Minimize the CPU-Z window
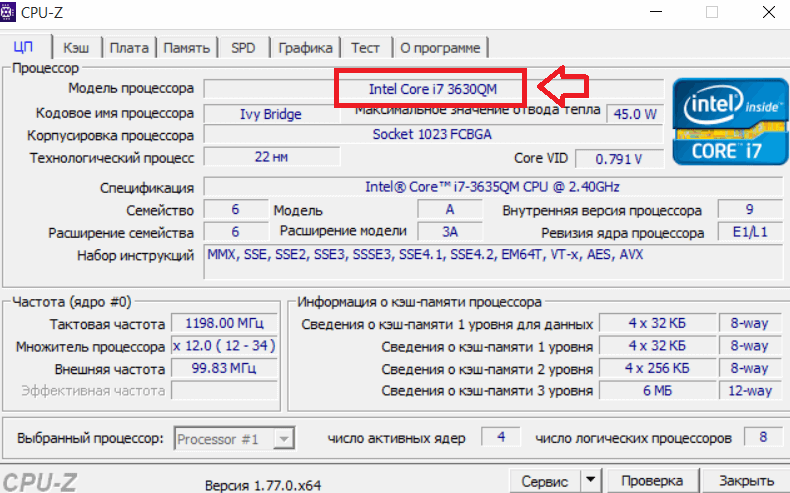The height and width of the screenshot is (493, 790). pyautogui.click(x=655, y=12)
